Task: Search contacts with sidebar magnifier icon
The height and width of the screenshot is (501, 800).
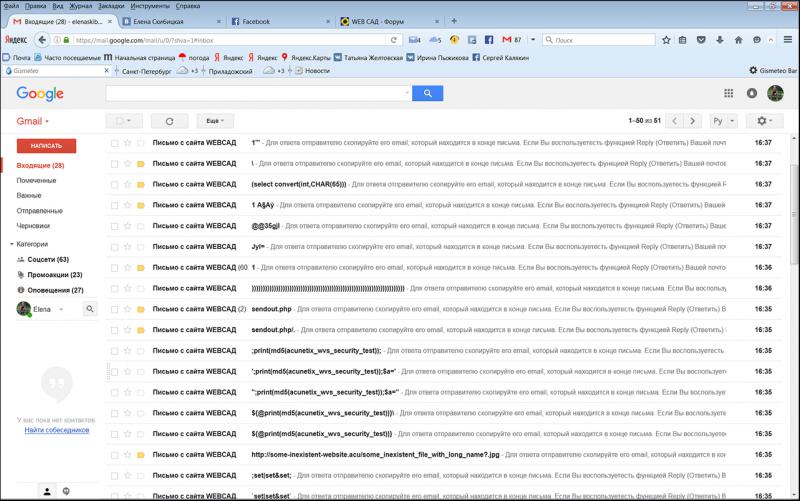Action: [90, 310]
